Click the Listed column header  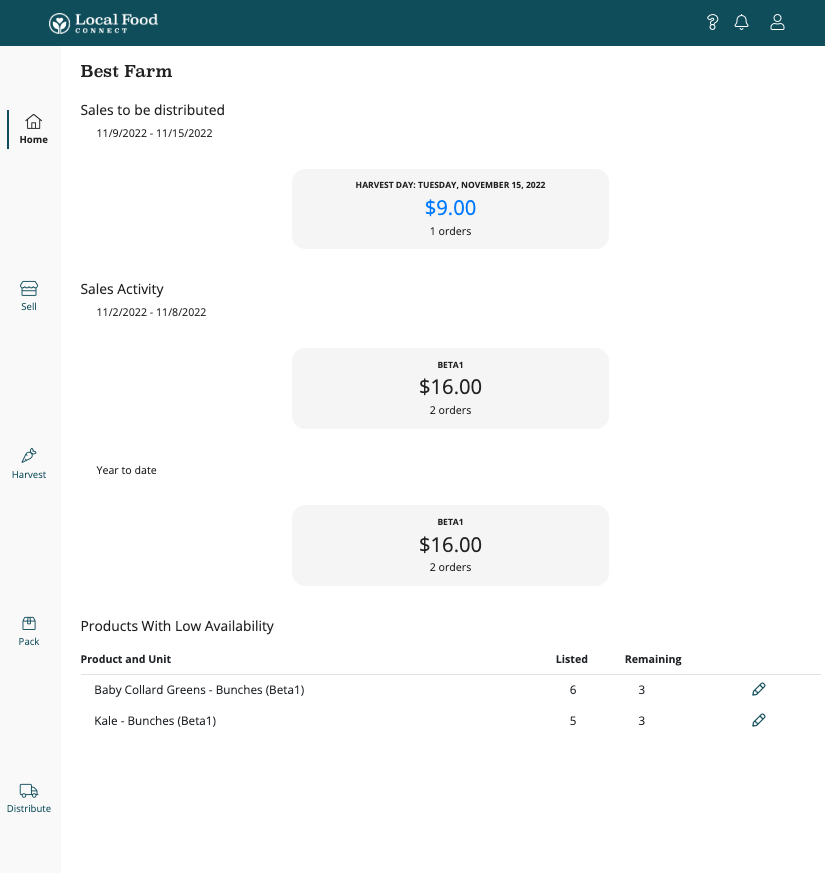click(x=572, y=660)
